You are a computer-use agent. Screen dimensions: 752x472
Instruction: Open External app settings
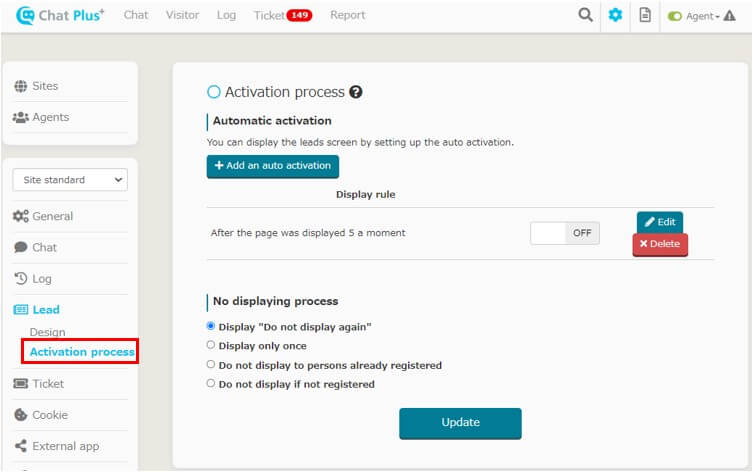pyautogui.click(x=57, y=446)
